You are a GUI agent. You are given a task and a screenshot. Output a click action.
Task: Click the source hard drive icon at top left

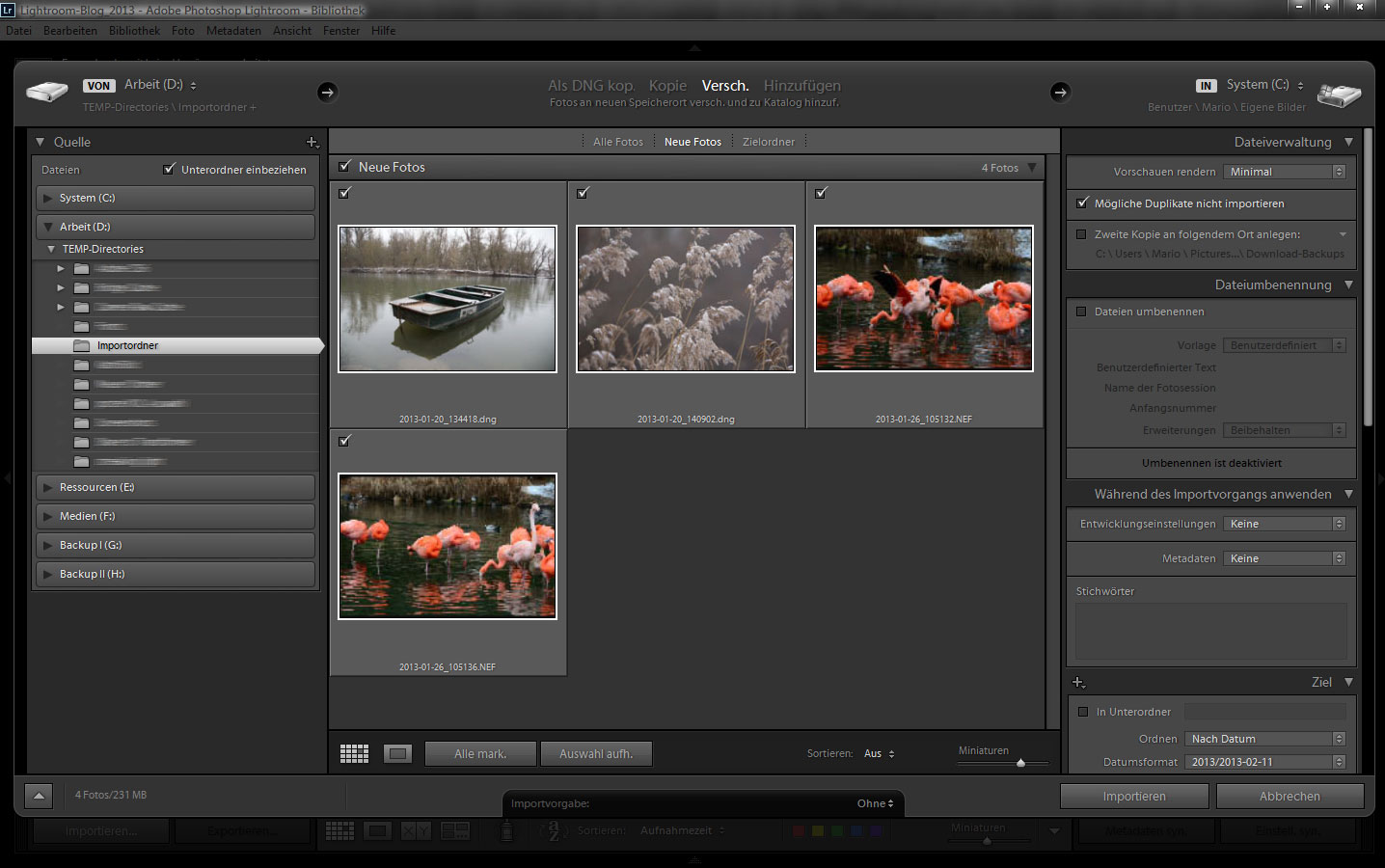pos(46,93)
